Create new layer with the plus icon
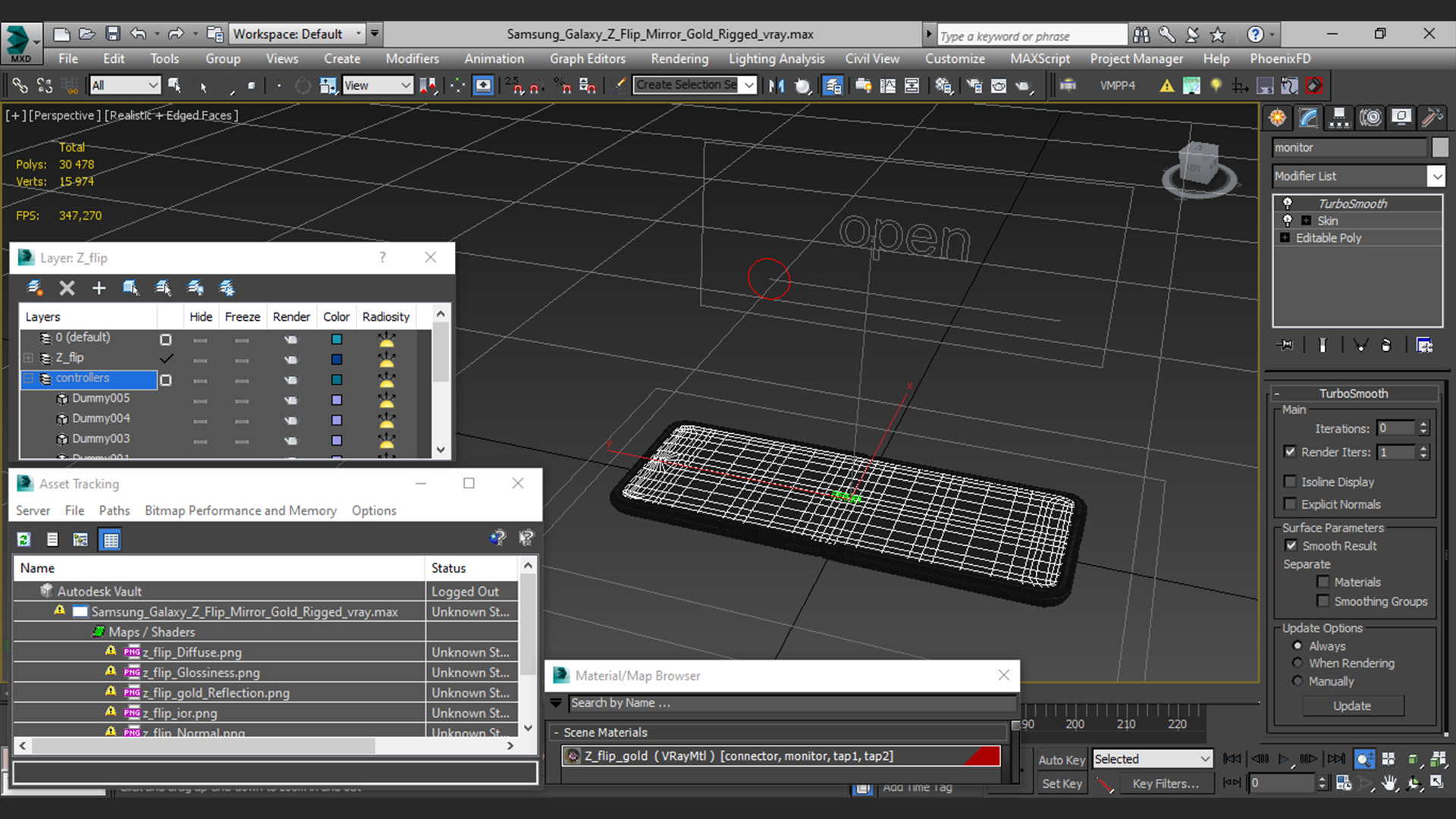This screenshot has width=1456, height=819. 99,288
